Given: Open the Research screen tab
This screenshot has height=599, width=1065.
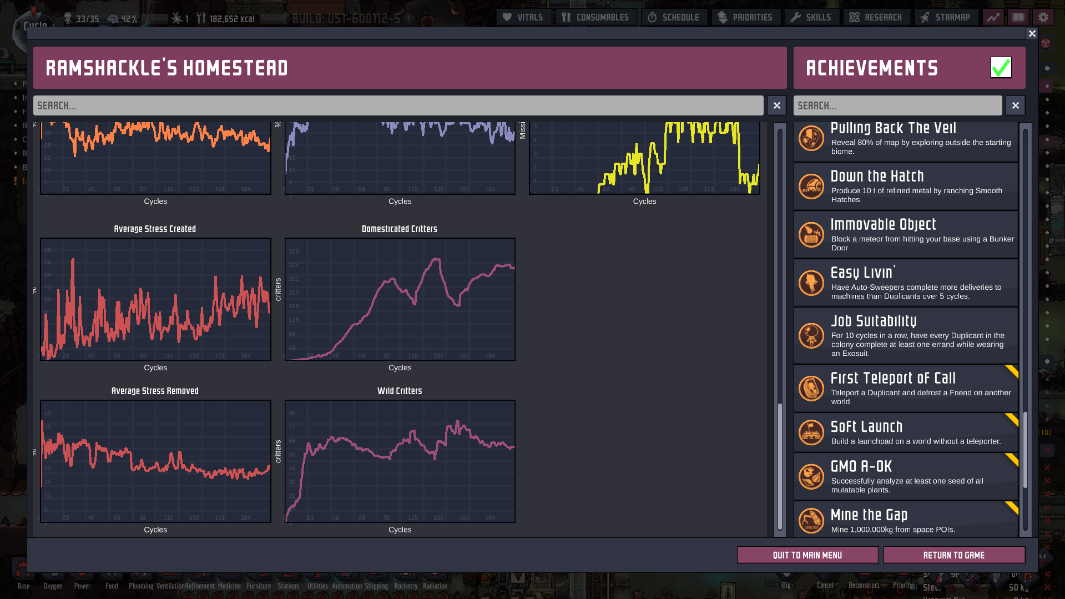Looking at the screenshot, I should click(875, 17).
